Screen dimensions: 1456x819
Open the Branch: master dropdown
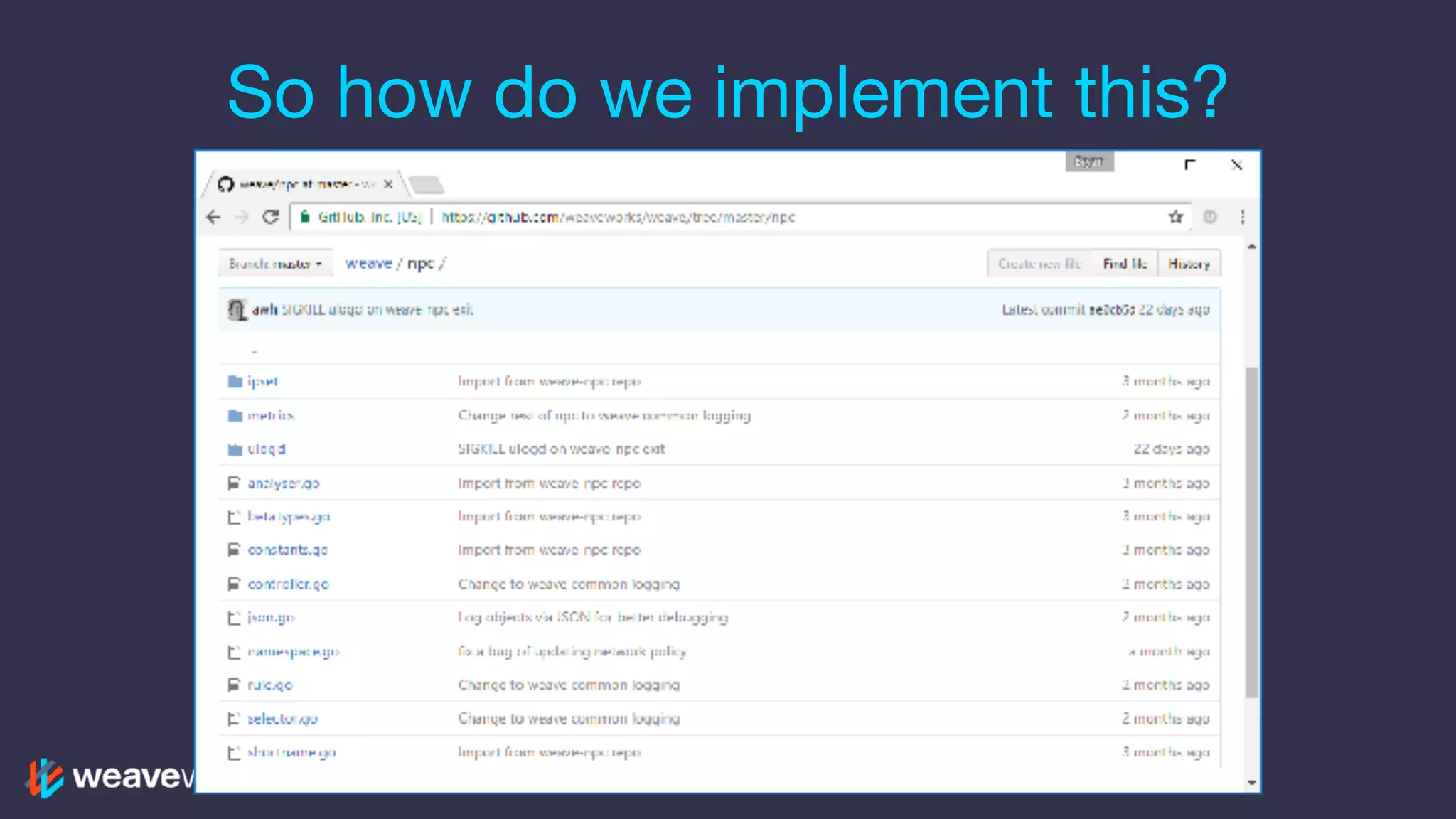275,264
